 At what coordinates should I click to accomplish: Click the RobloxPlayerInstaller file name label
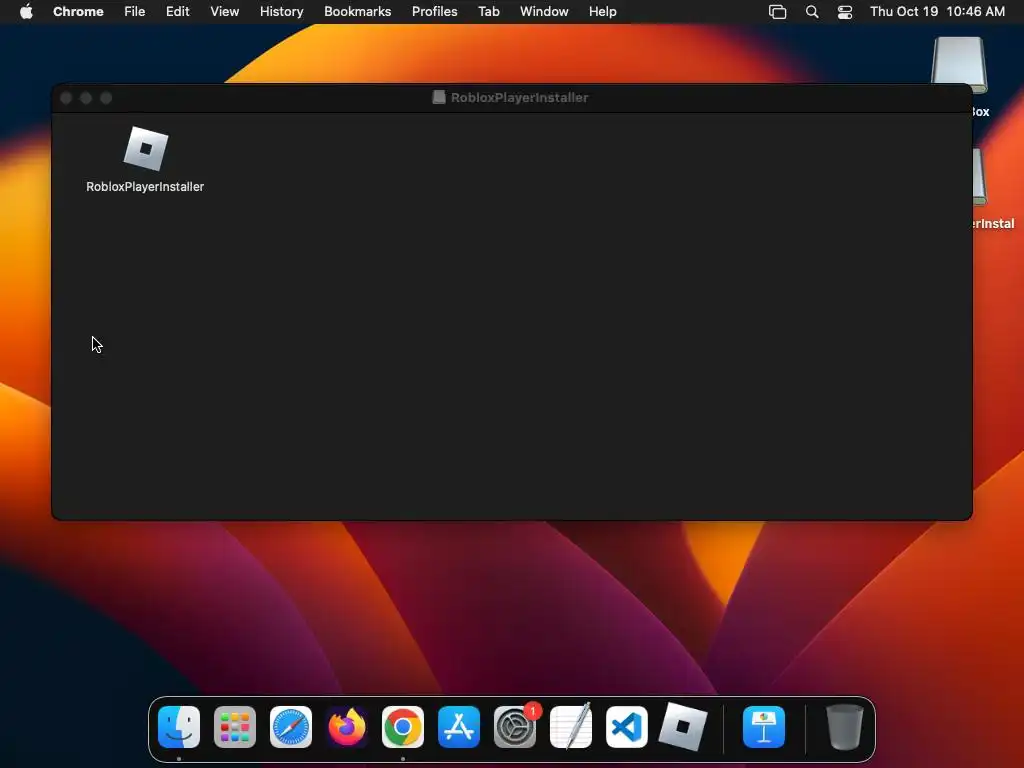coord(145,187)
